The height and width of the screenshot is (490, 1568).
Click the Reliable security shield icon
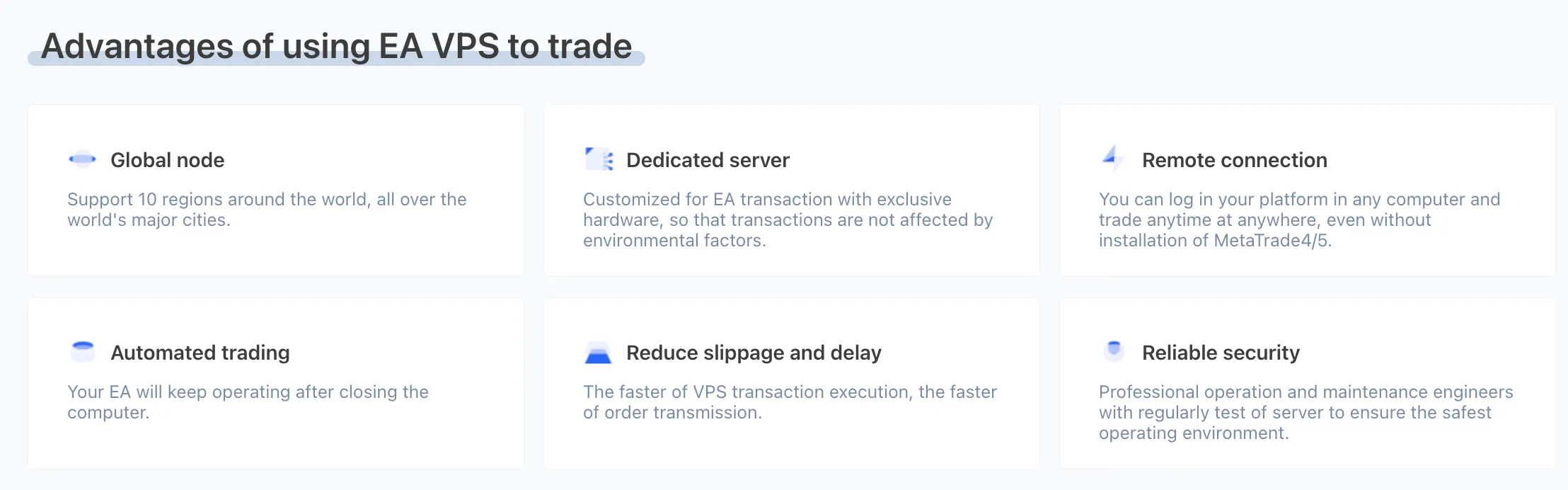coord(1114,351)
